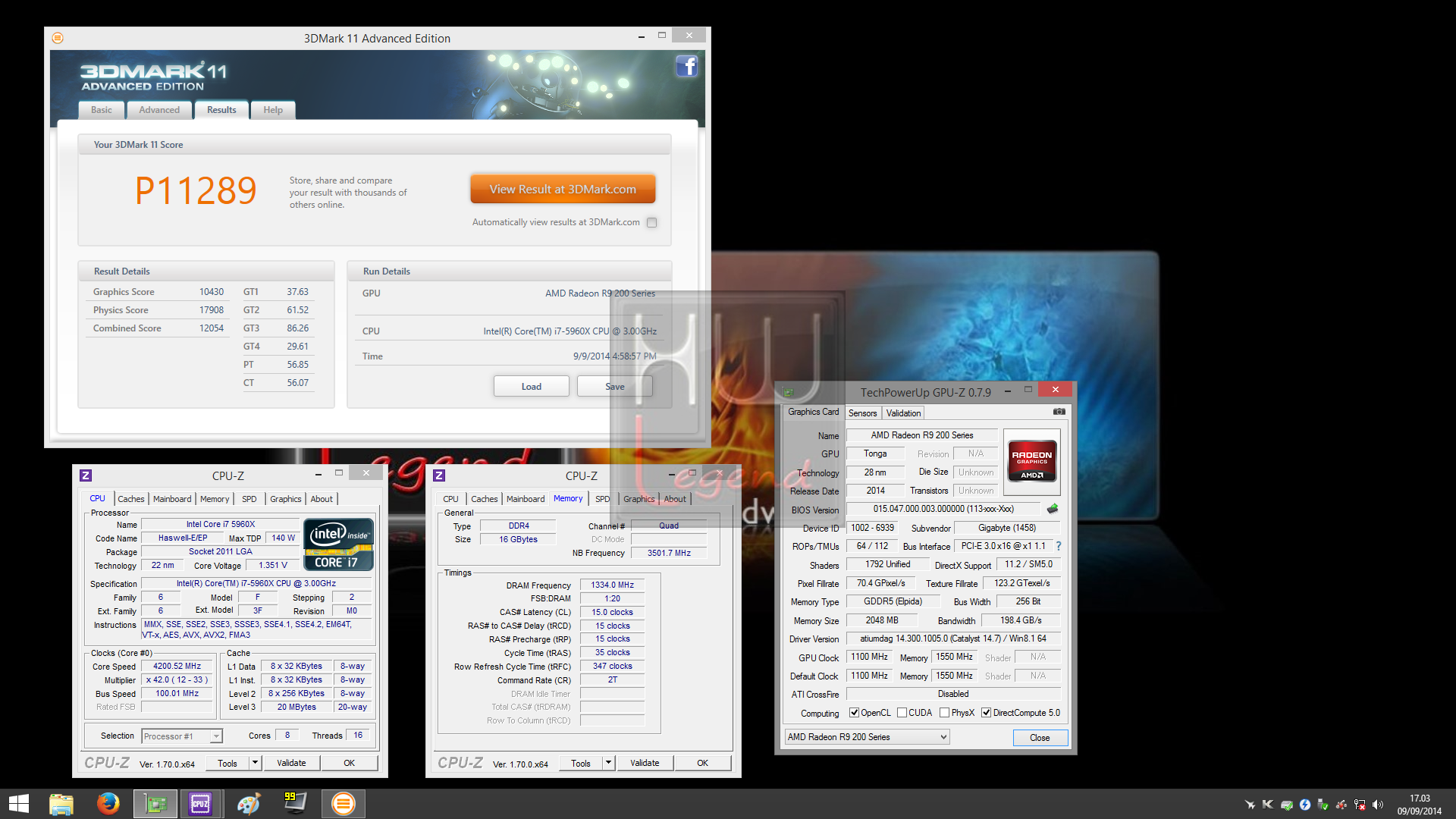Click the left CPU-Z window's Z icon
Screen dimensions: 1456x819
86,475
